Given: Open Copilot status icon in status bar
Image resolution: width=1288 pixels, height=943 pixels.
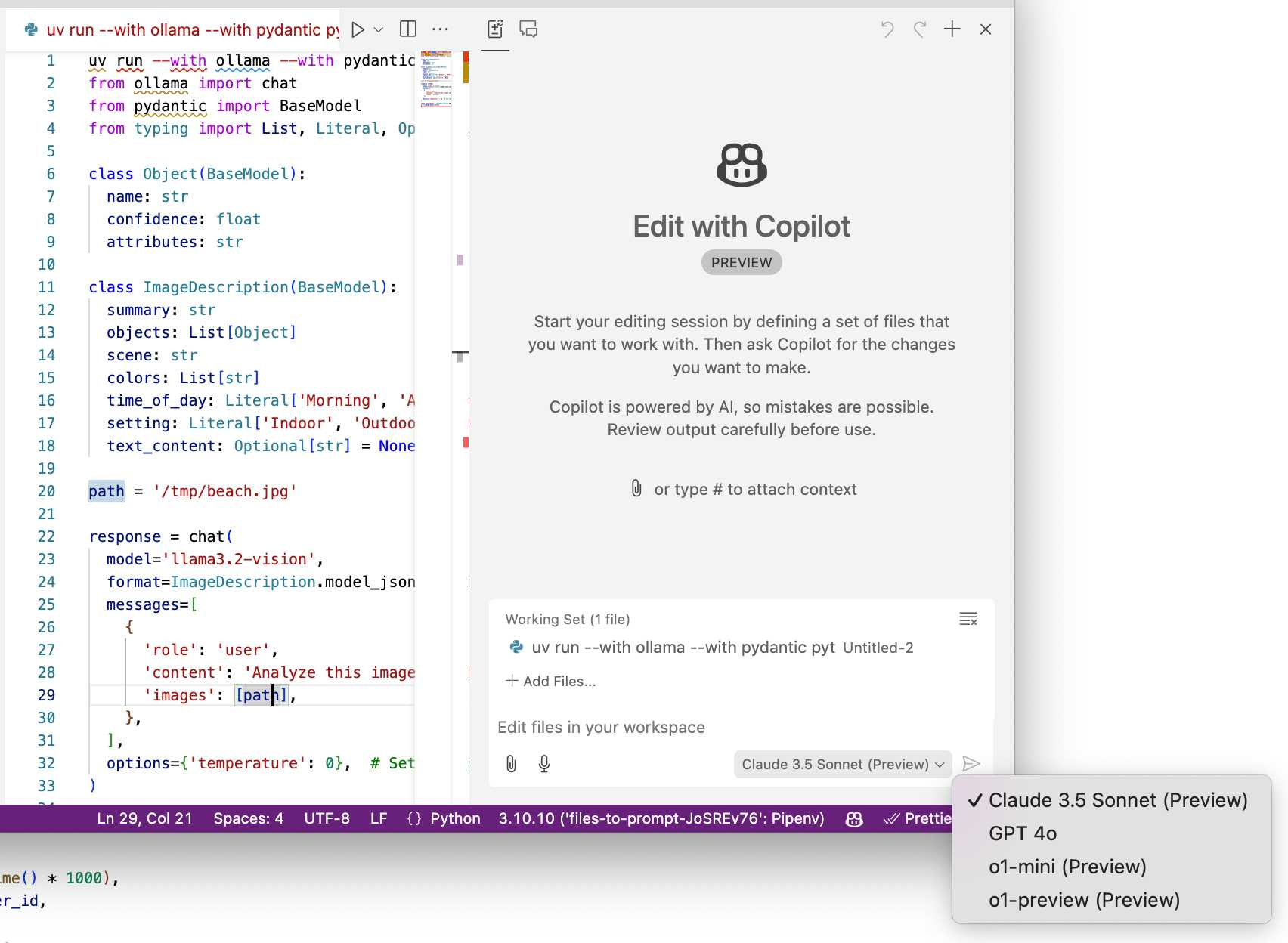Looking at the screenshot, I should (x=854, y=819).
